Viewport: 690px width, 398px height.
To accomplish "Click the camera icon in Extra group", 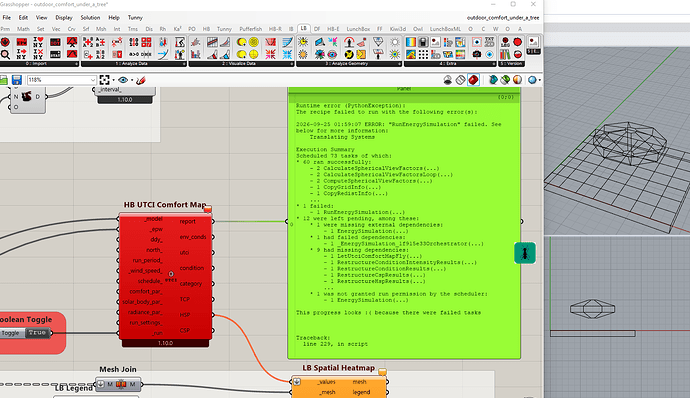I will (477, 55).
